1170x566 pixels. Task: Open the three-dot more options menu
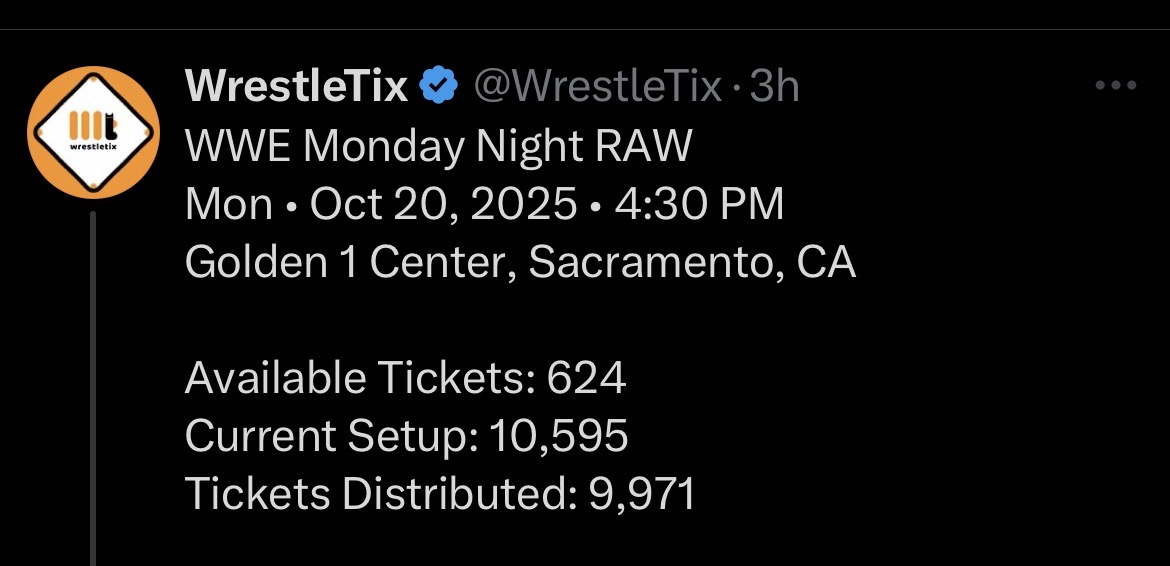(x=1116, y=87)
